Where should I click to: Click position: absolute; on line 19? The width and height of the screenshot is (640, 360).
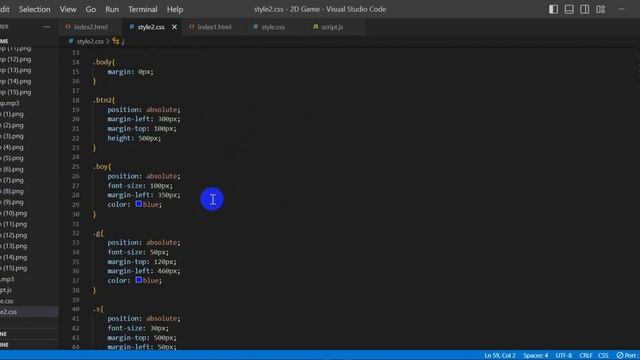[x=144, y=109]
